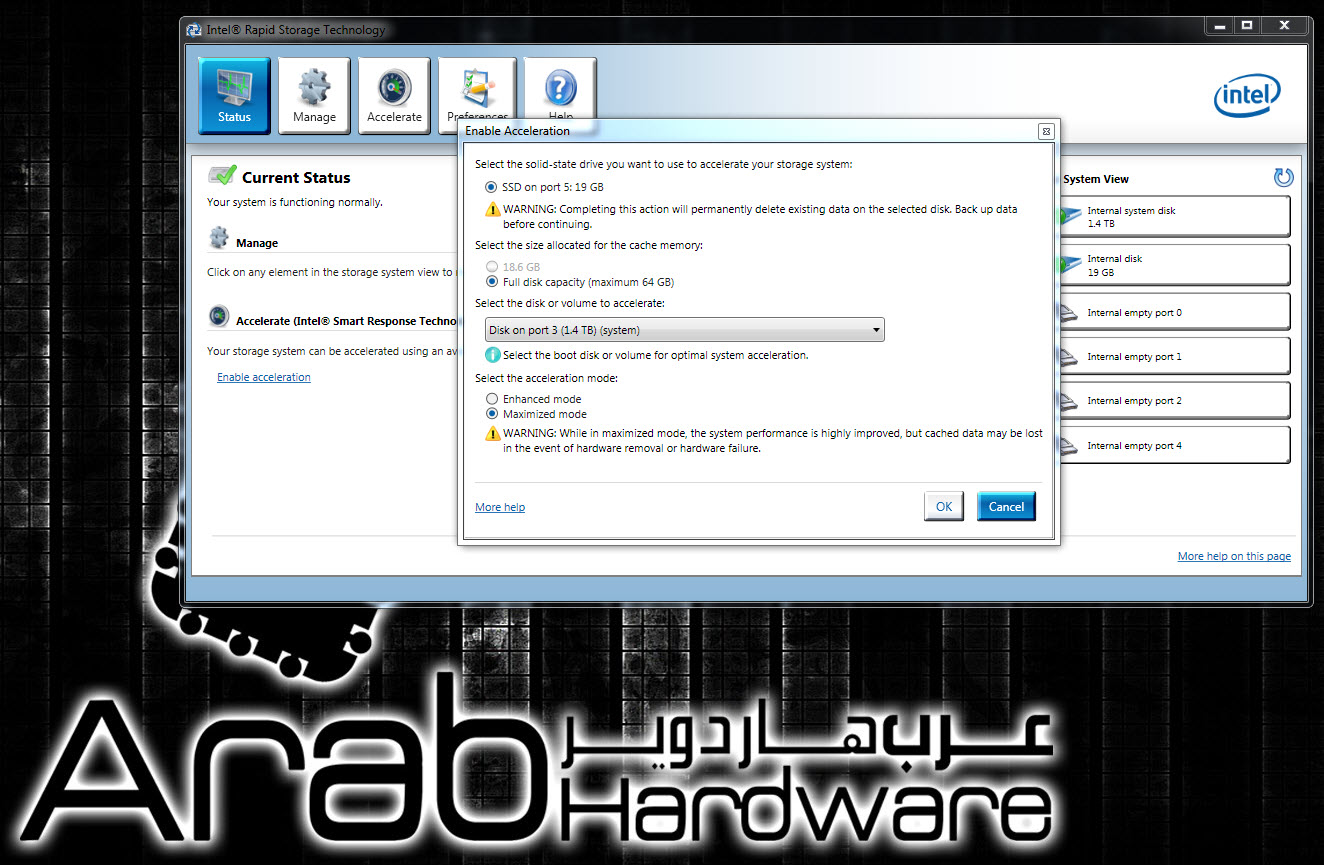Click Enable acceleration link
1324x865 pixels.
pyautogui.click(x=264, y=377)
